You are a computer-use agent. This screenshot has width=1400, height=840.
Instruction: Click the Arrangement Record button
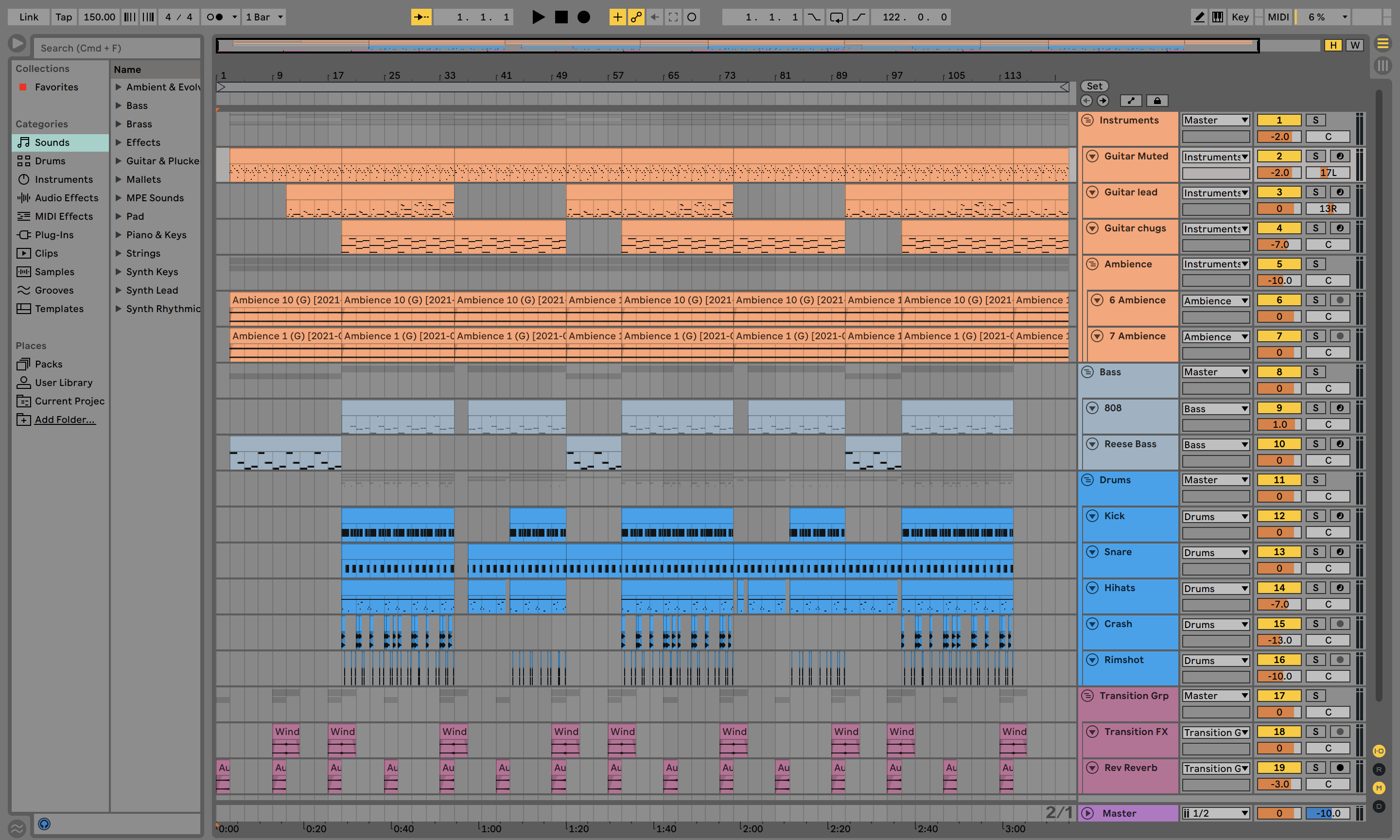click(x=583, y=17)
